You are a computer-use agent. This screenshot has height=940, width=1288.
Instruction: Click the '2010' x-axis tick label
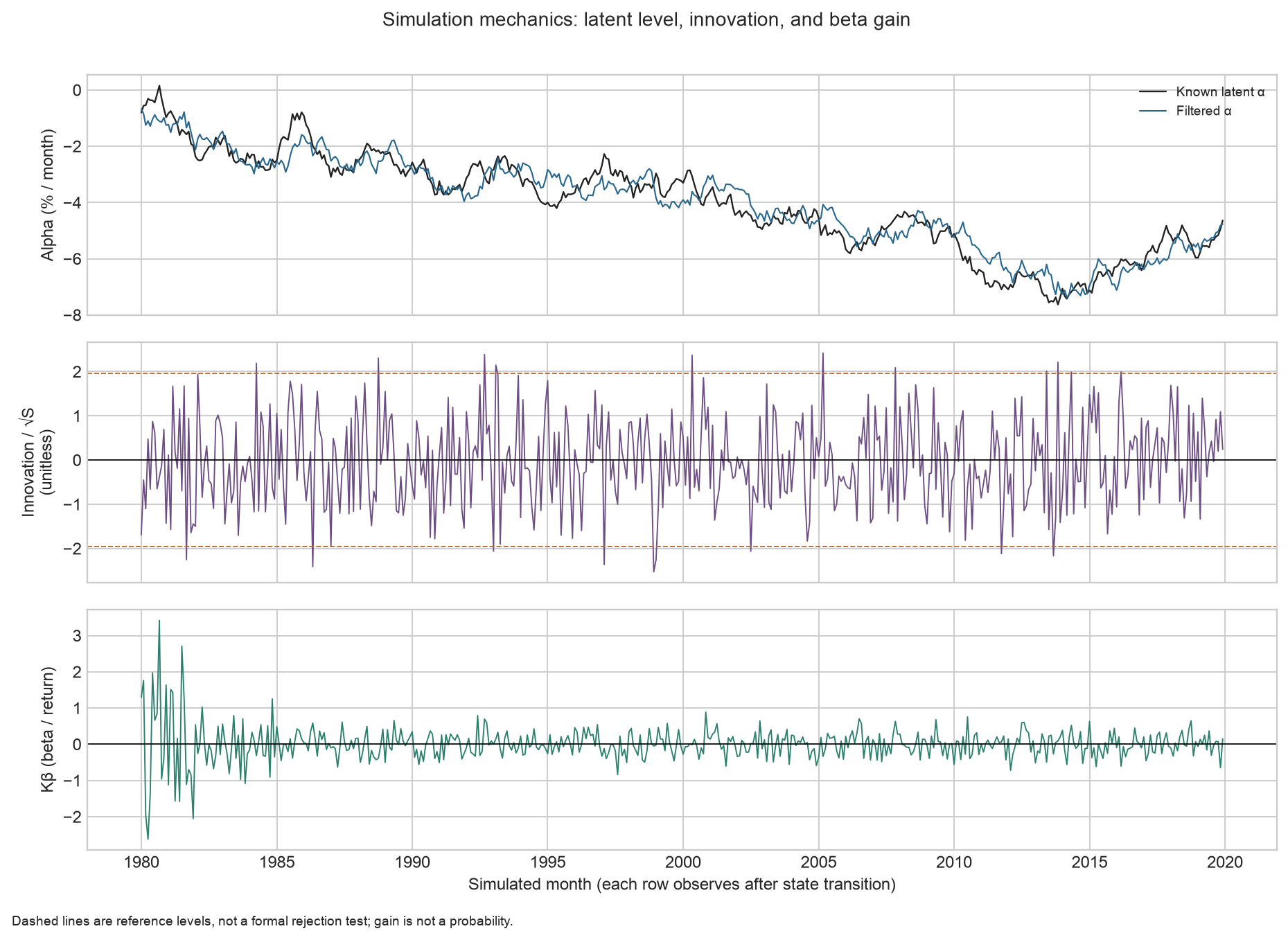[x=954, y=863]
